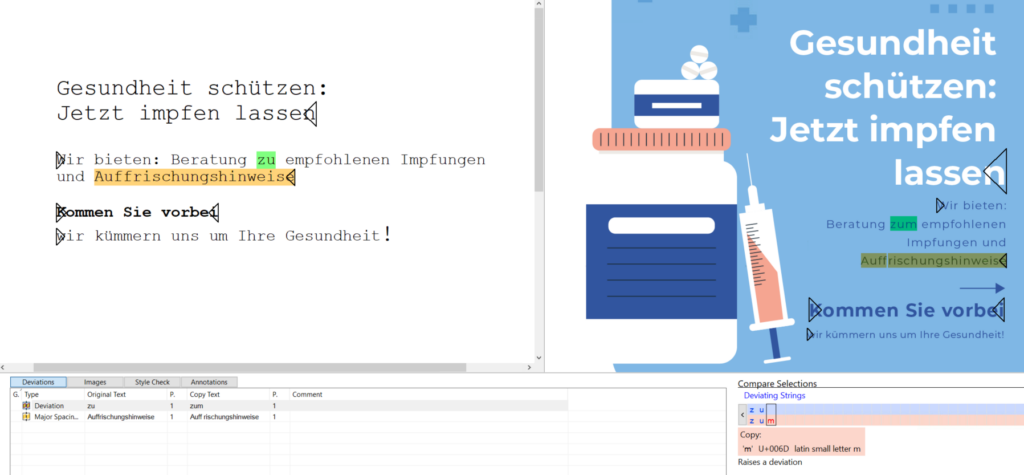The width and height of the screenshot is (1024, 475).
Task: Switch to the Images tab
Action: tap(95, 382)
